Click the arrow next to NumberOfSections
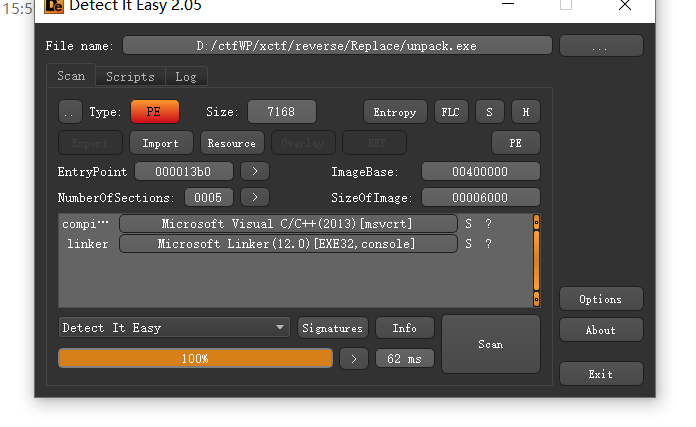 point(255,198)
